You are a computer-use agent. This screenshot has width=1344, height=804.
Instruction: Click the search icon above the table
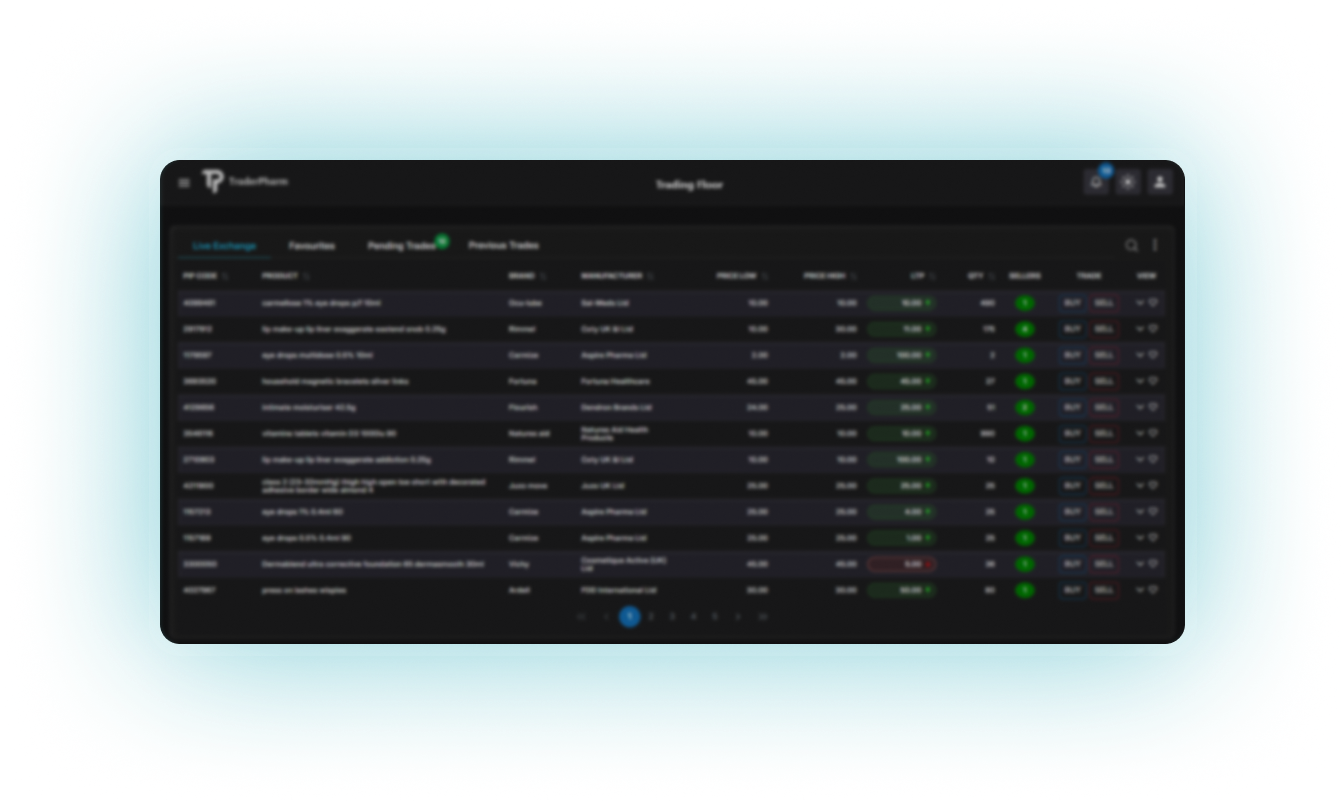point(1131,245)
